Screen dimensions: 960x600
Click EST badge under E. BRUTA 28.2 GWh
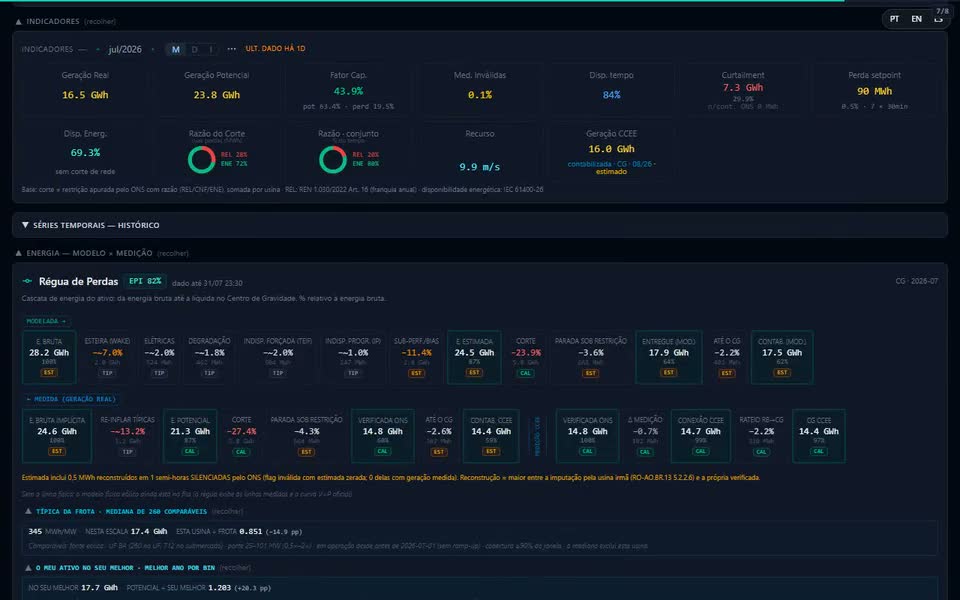tap(49, 372)
